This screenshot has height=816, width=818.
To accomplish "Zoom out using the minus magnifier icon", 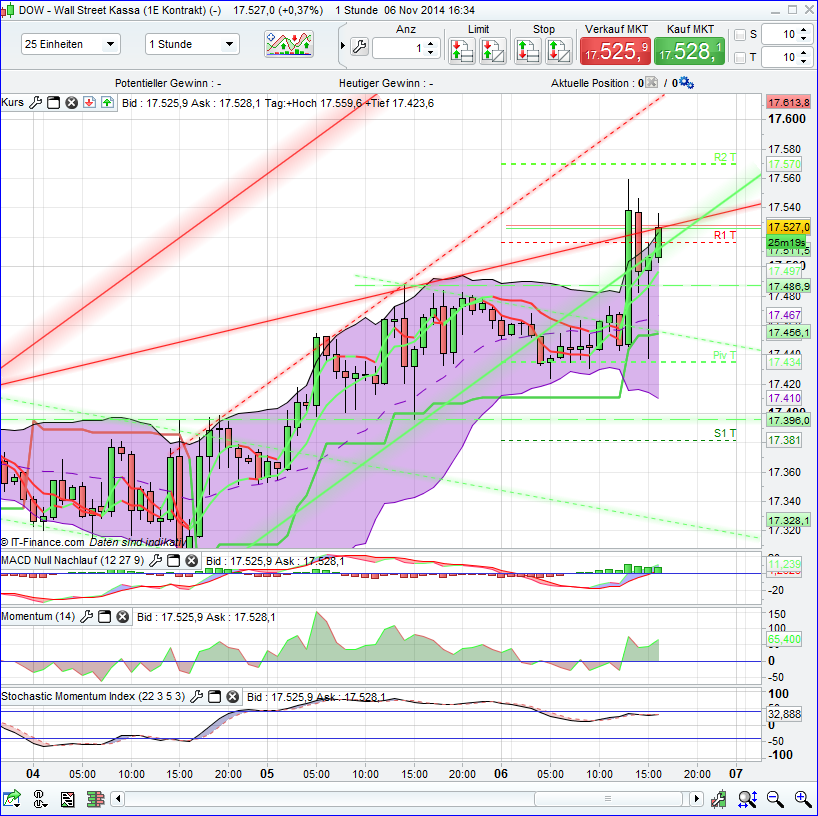I will tap(773, 799).
